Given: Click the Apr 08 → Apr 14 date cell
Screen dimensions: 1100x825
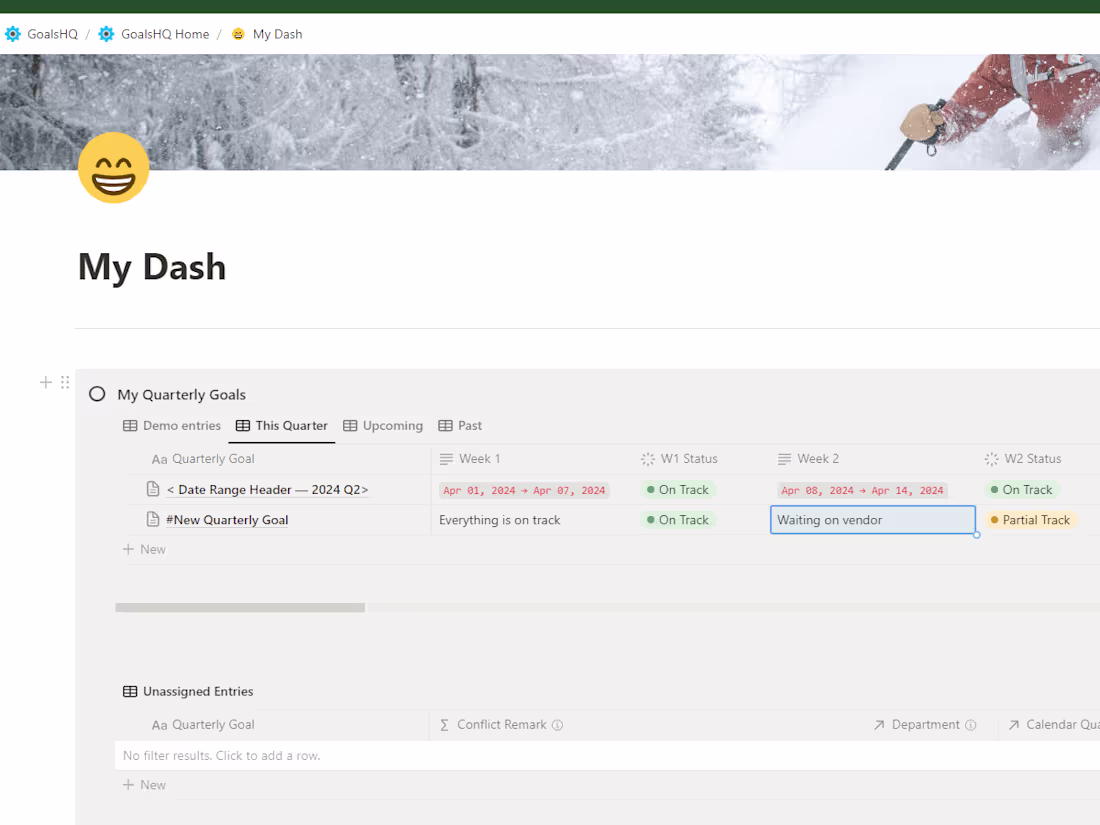Looking at the screenshot, I should pyautogui.click(x=862, y=490).
